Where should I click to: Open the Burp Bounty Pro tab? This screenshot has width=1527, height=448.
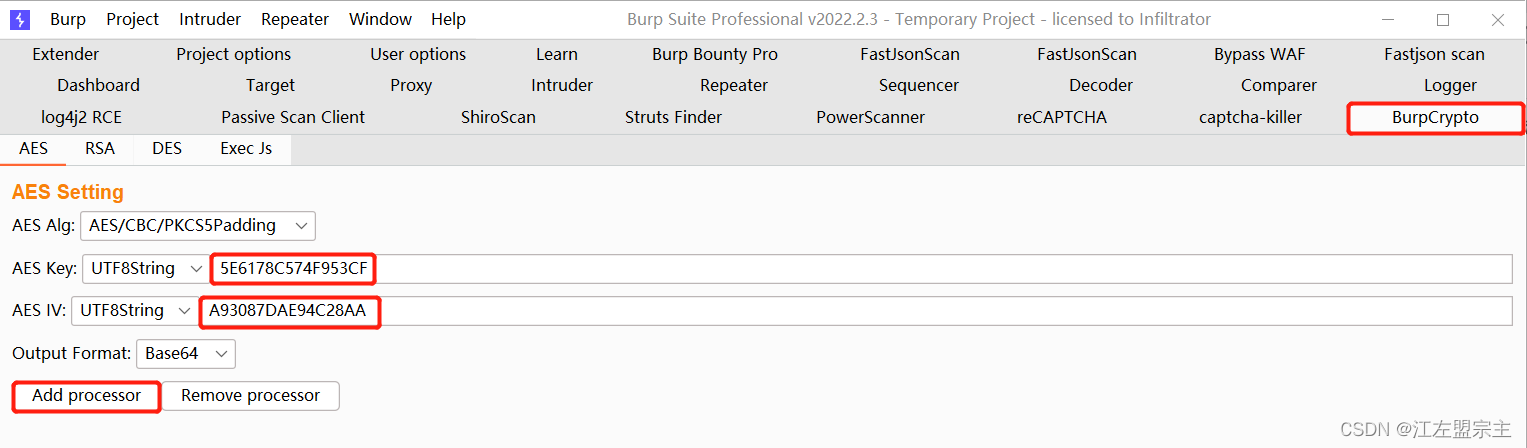point(715,54)
